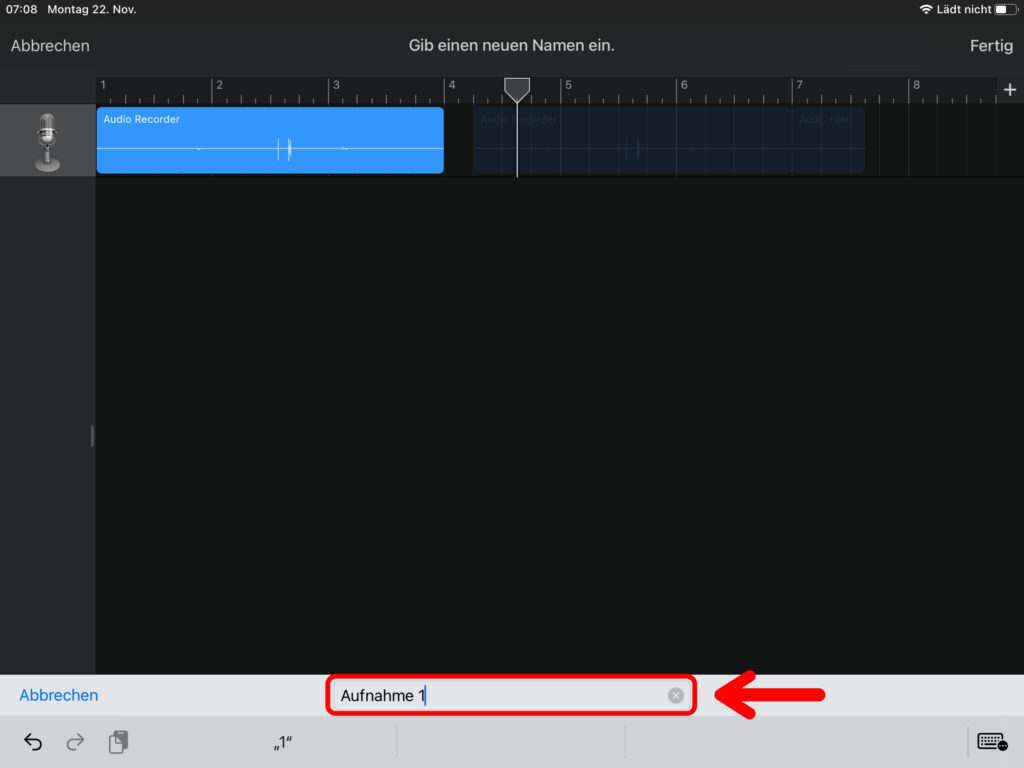
Task: Tap the keyboard undo arrow icon
Action: click(33, 742)
